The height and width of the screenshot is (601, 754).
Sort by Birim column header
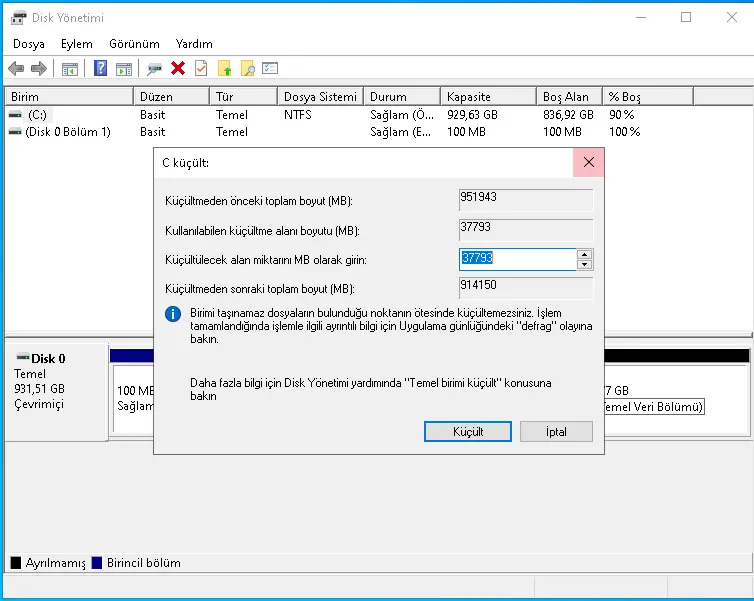click(x=69, y=97)
